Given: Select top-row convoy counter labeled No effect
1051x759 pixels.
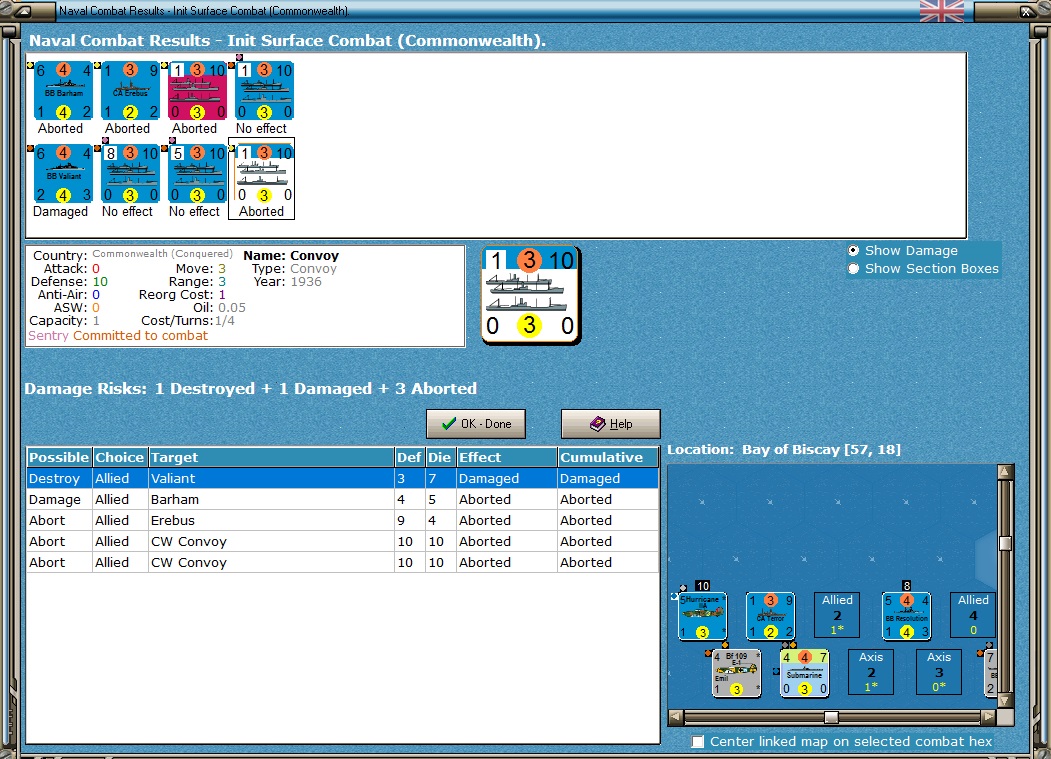Looking at the screenshot, I should click(x=265, y=91).
